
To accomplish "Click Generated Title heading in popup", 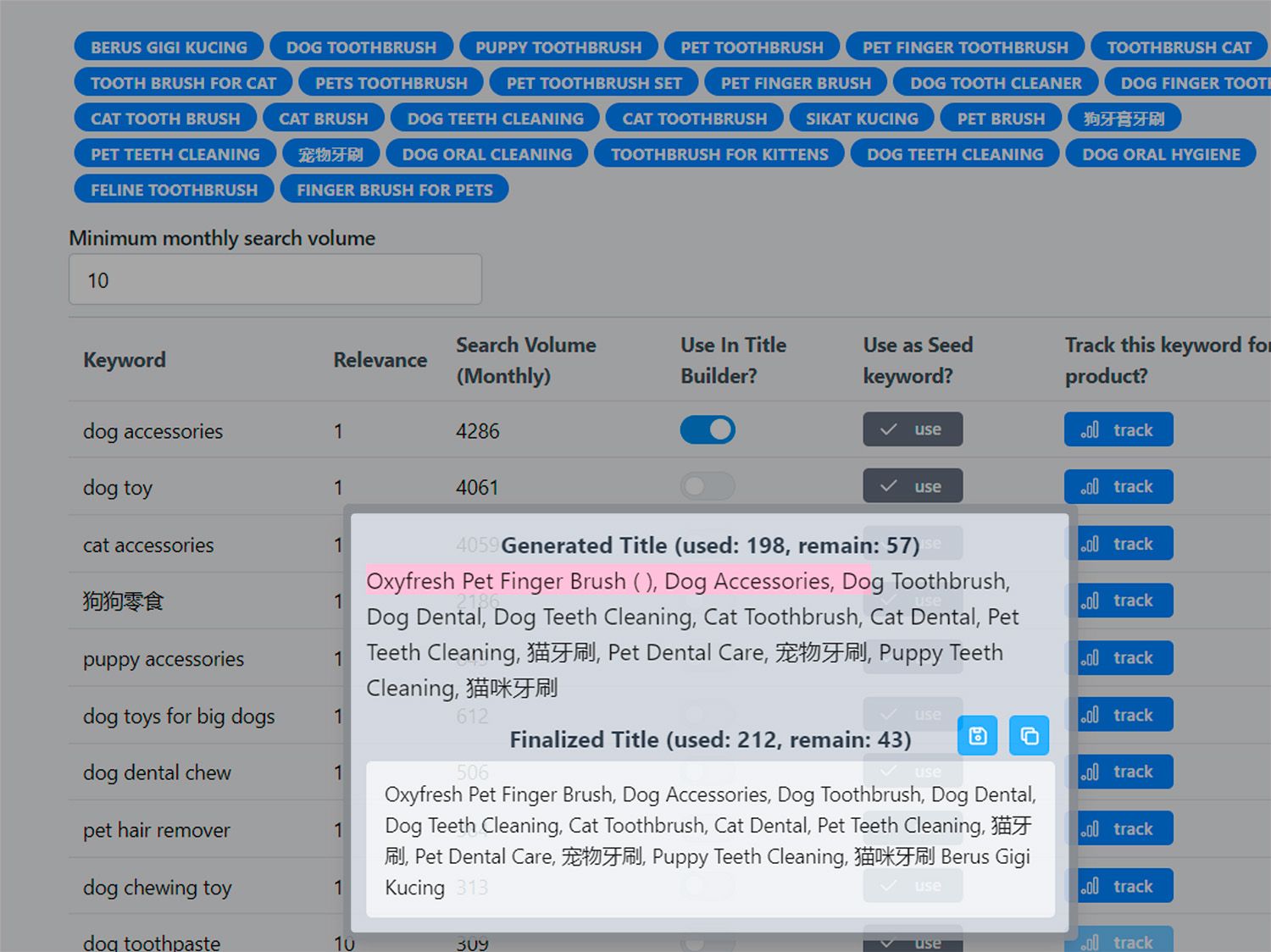I will tap(710, 545).
